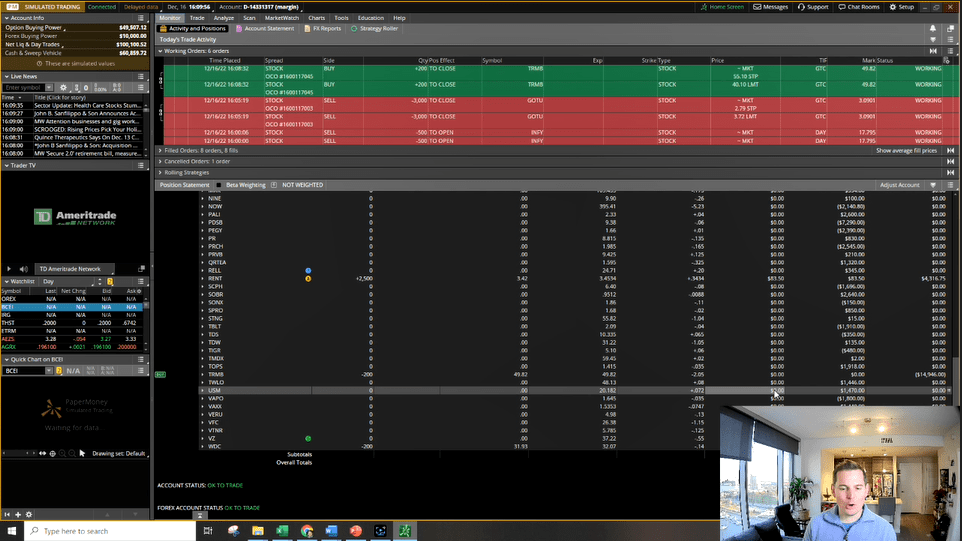The width and height of the screenshot is (962, 541).
Task: Switch to the Charts tab
Action: click(316, 18)
